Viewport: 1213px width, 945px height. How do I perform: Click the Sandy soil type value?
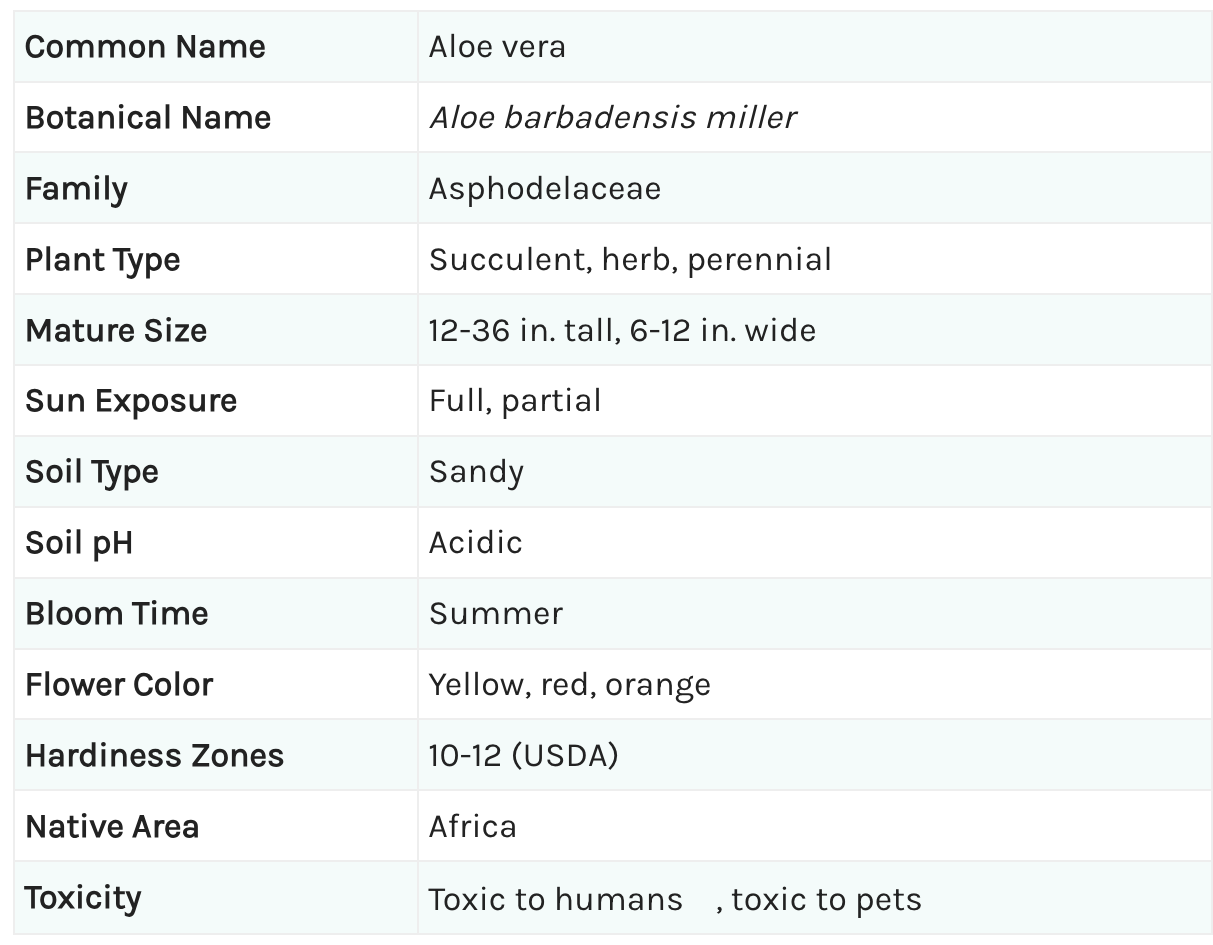[x=476, y=472]
